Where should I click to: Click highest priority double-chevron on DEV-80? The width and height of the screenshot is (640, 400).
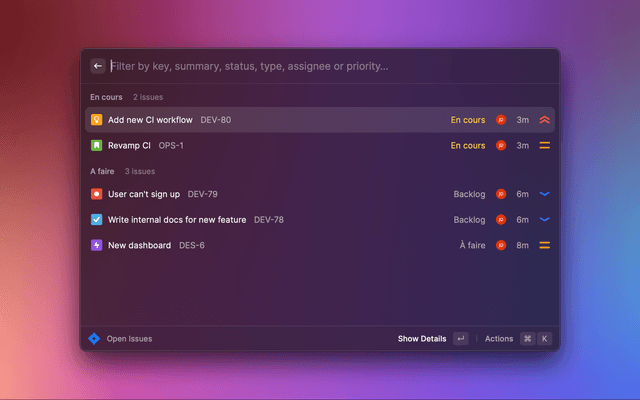[545, 120]
